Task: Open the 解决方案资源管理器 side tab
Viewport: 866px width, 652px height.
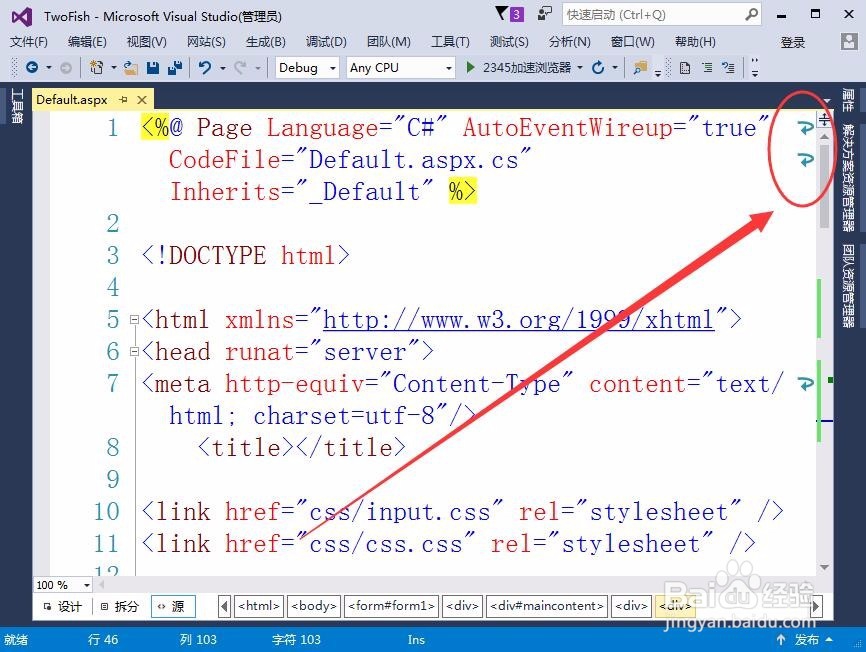Action: [x=848, y=177]
